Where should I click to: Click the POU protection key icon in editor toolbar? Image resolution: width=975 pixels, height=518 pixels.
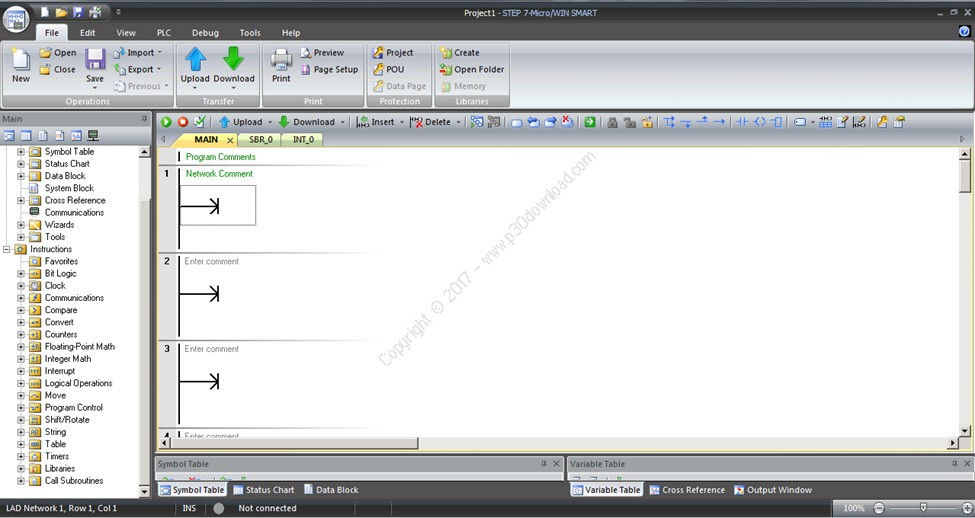pos(882,122)
